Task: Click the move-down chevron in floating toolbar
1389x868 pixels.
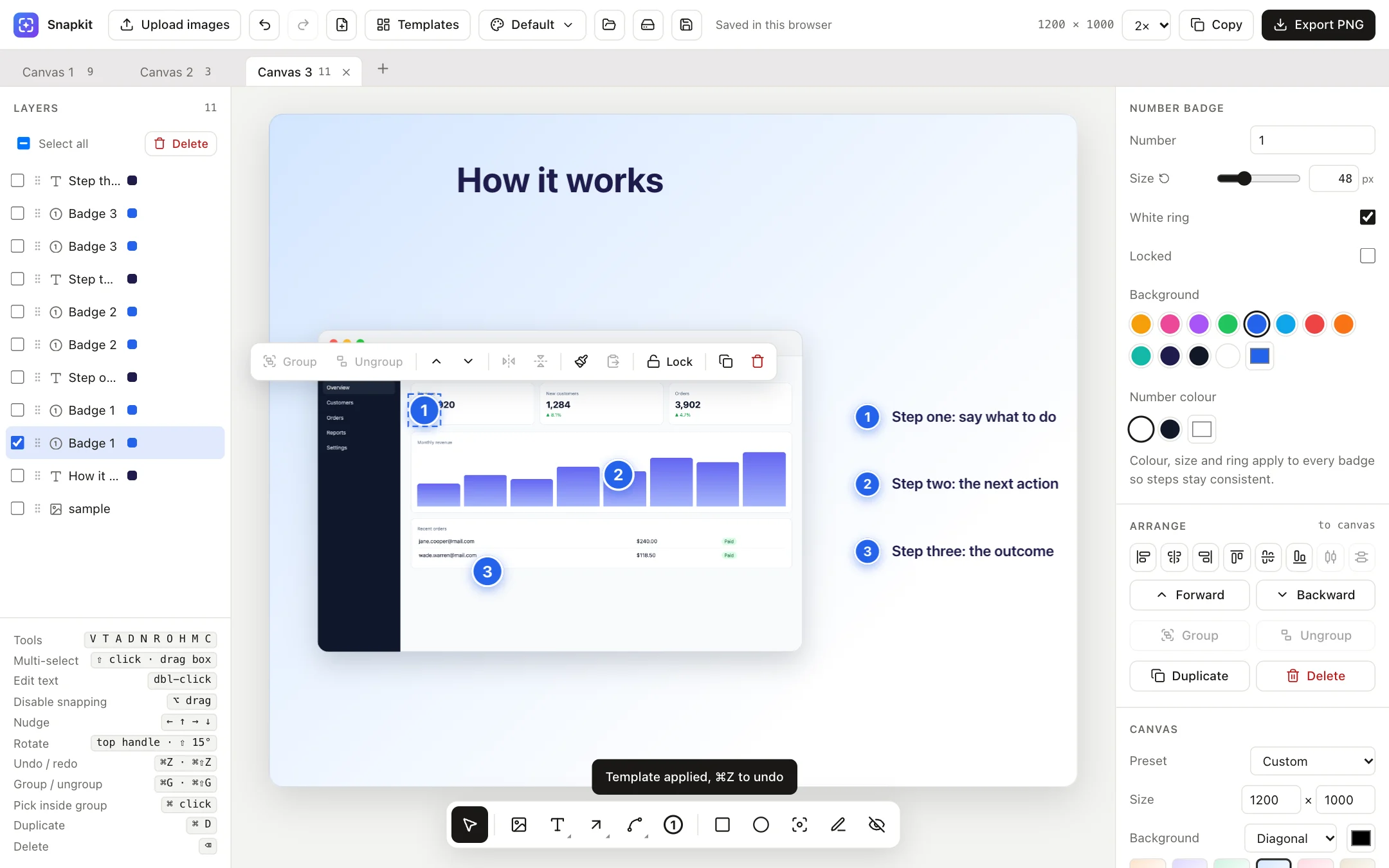Action: [x=468, y=361]
